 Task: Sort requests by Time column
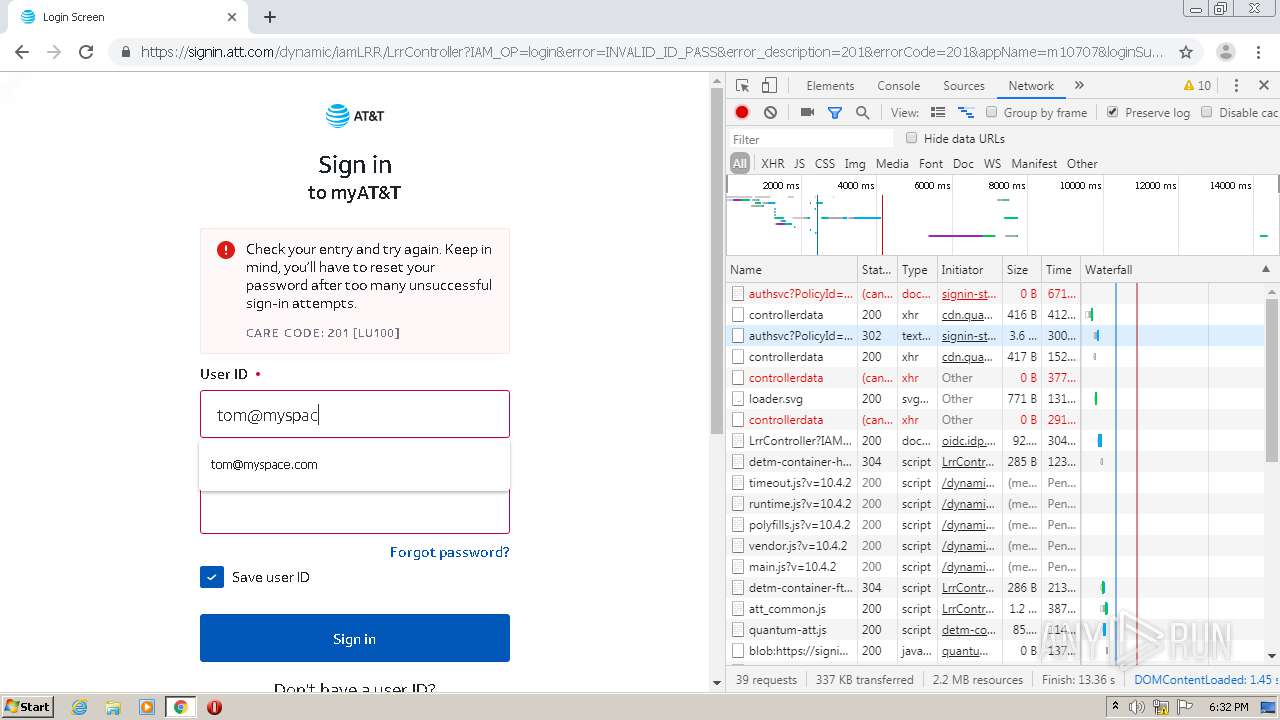click(x=1060, y=270)
